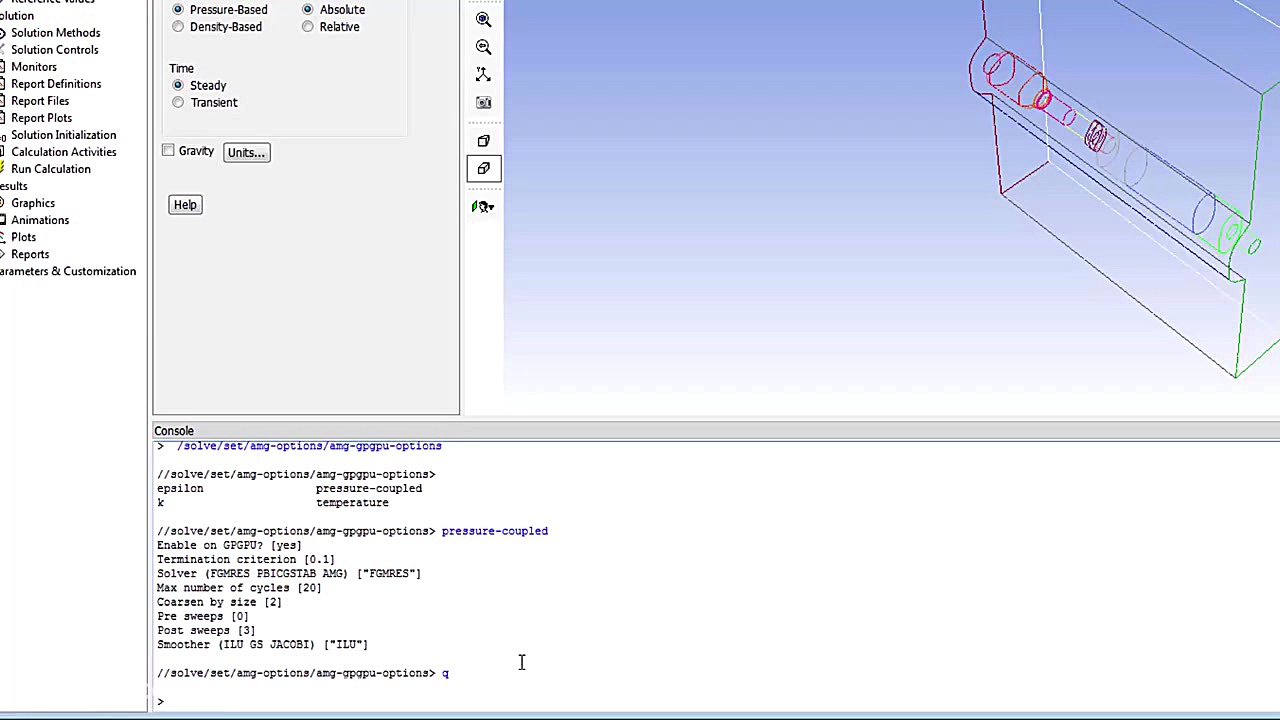The image size is (1280, 720).
Task: Open Animations under Results
Action: tap(40, 220)
